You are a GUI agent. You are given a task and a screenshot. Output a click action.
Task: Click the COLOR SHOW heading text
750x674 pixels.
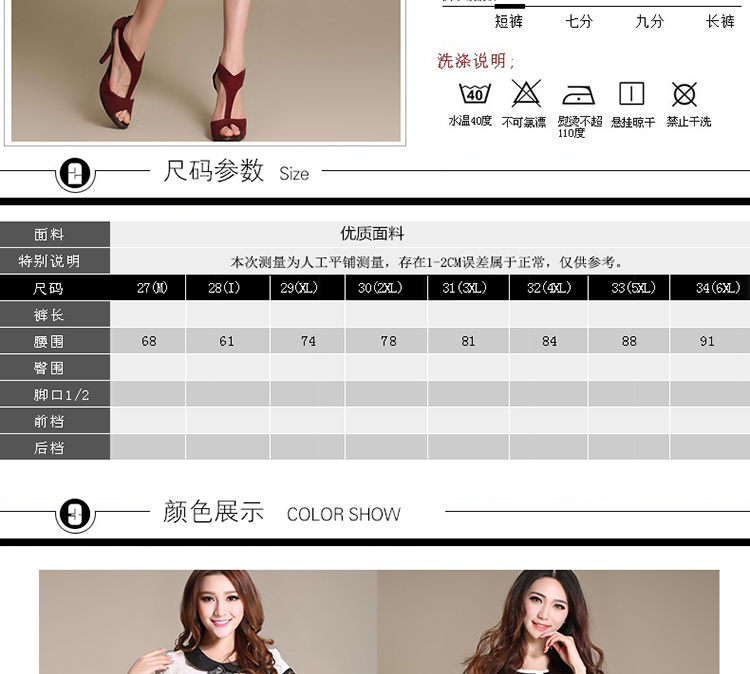[x=343, y=515]
